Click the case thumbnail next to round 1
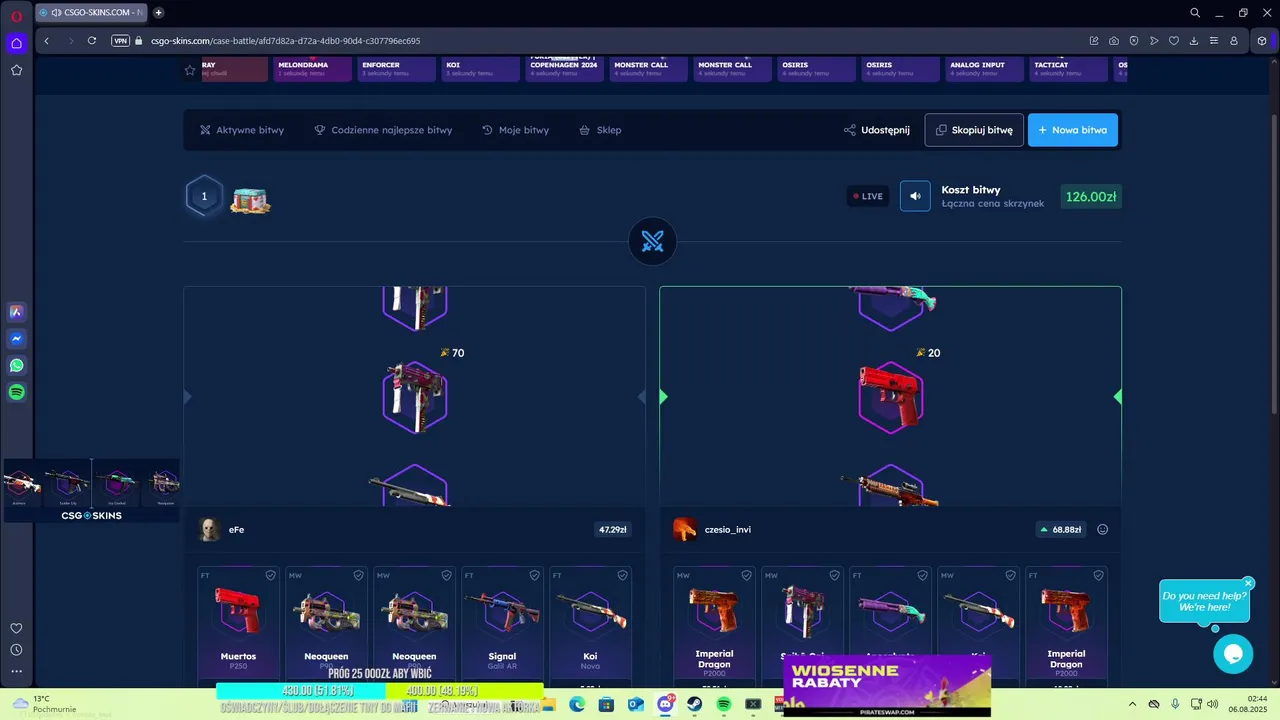 [x=250, y=200]
